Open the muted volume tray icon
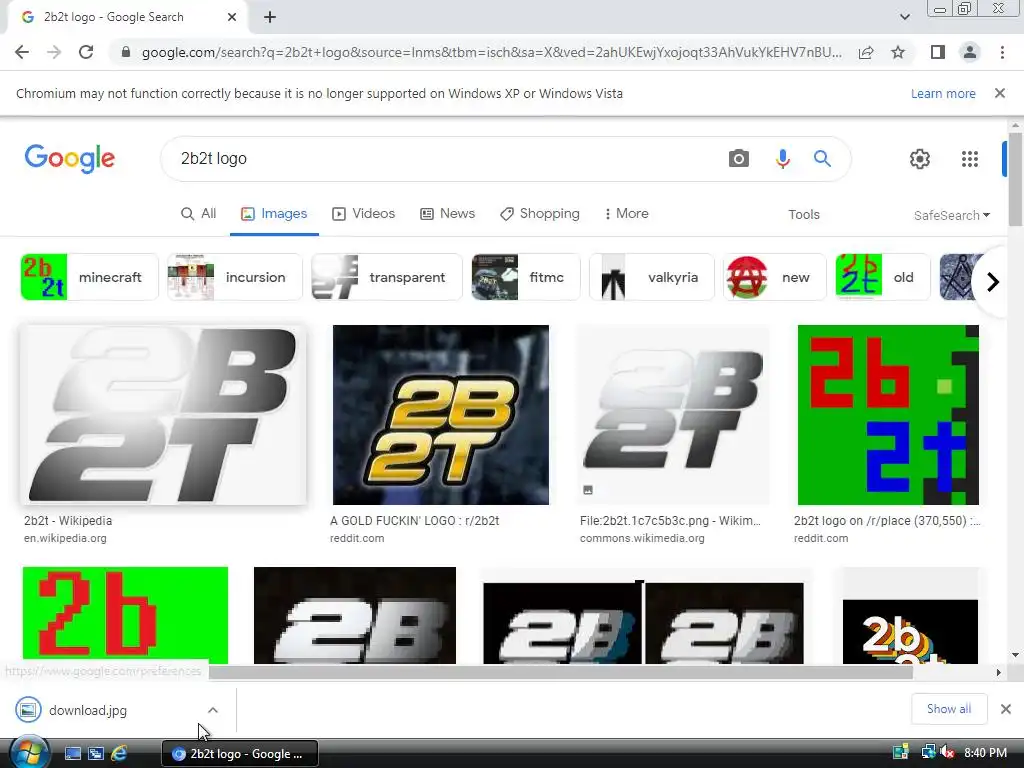Image resolution: width=1024 pixels, height=768 pixels. tap(947, 753)
